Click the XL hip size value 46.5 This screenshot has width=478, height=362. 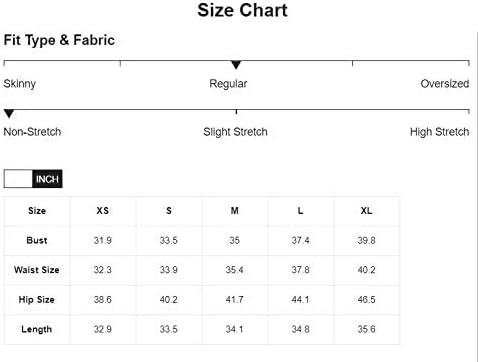point(366,299)
